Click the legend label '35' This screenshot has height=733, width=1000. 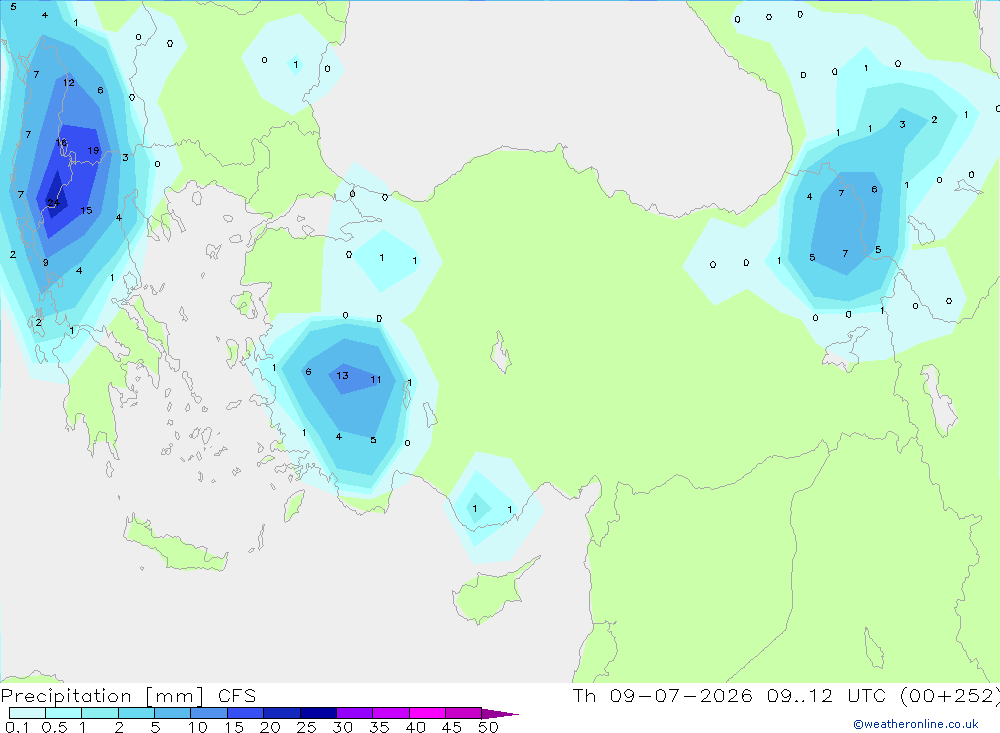(x=379, y=727)
